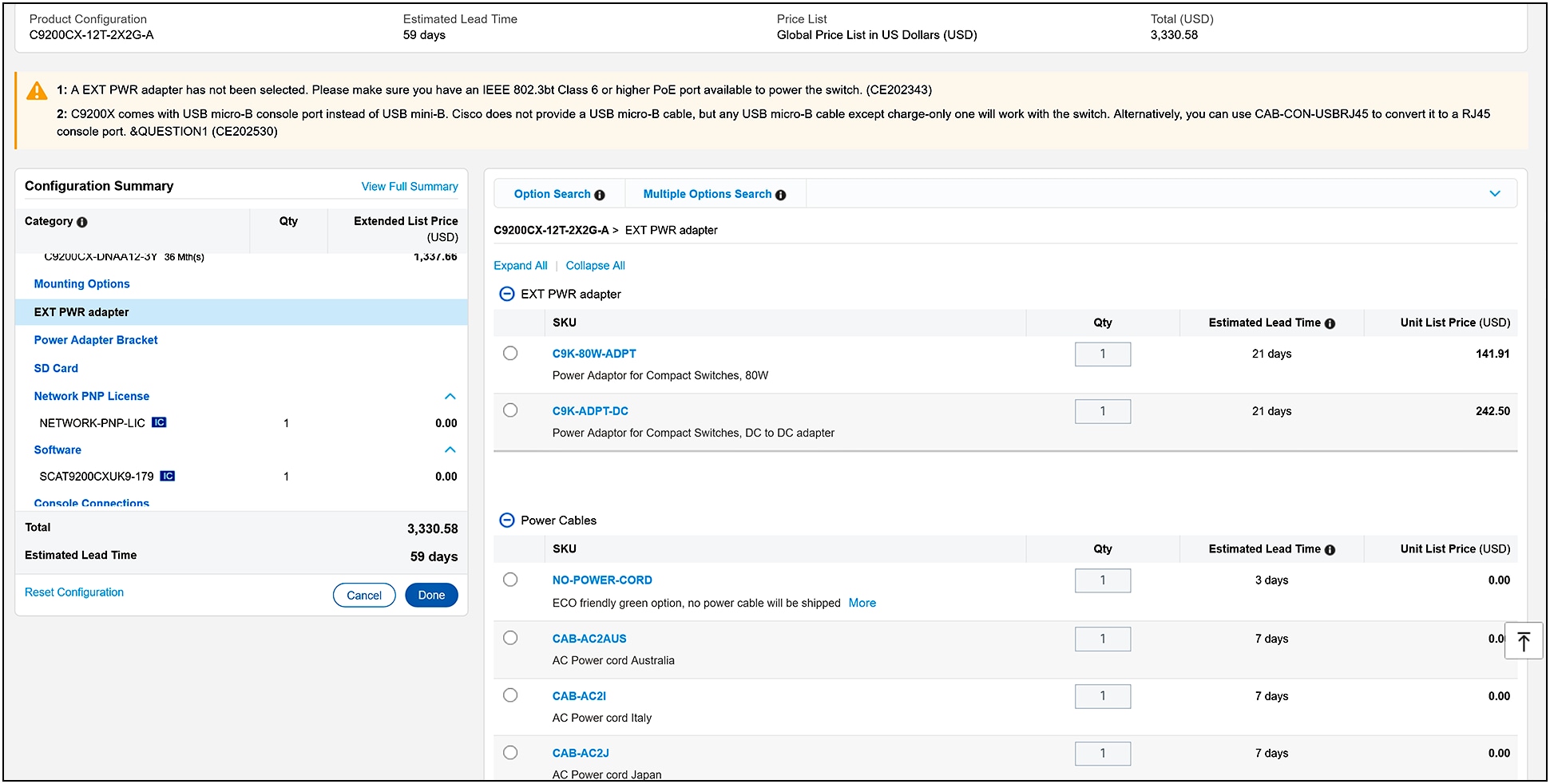The image size is (1550, 784).
Task: Select the C9K-80W-ADPT radio button
Action: 510,353
